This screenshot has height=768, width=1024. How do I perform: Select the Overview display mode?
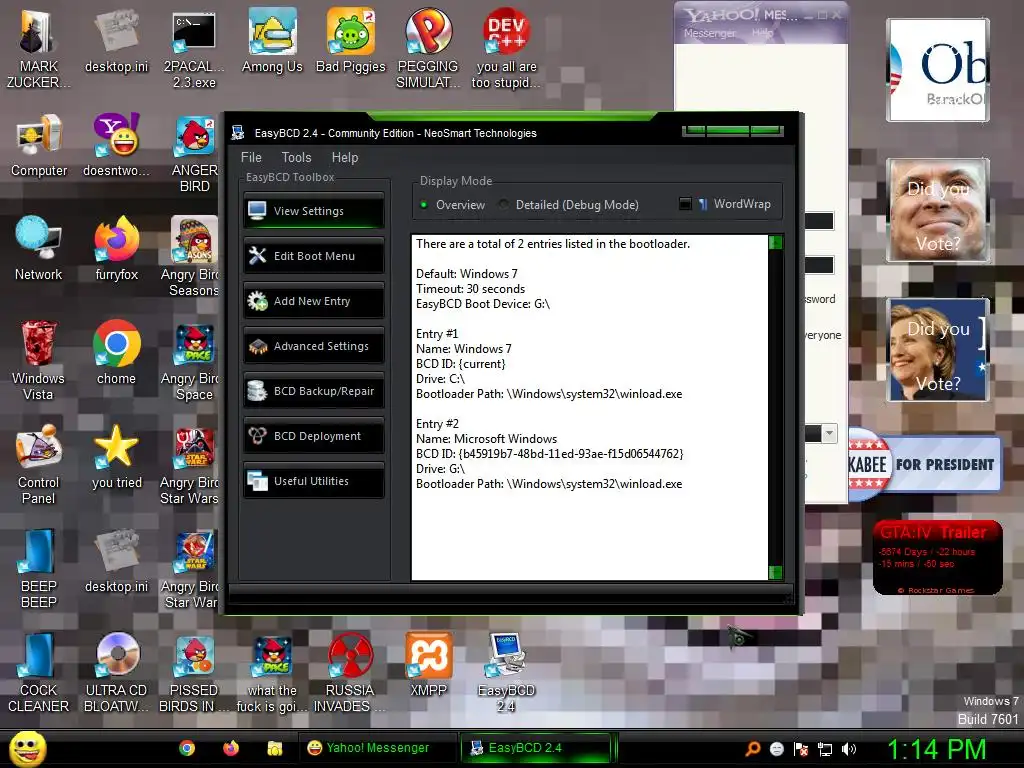453,204
